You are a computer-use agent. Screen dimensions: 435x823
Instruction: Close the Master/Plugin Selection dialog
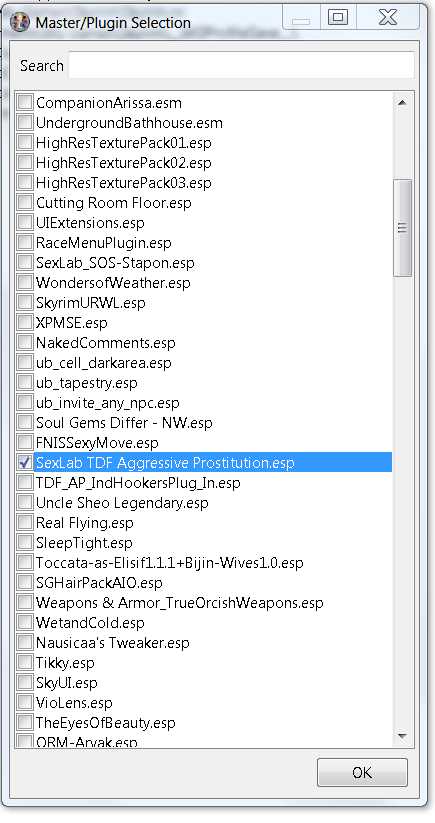pyautogui.click(x=388, y=17)
